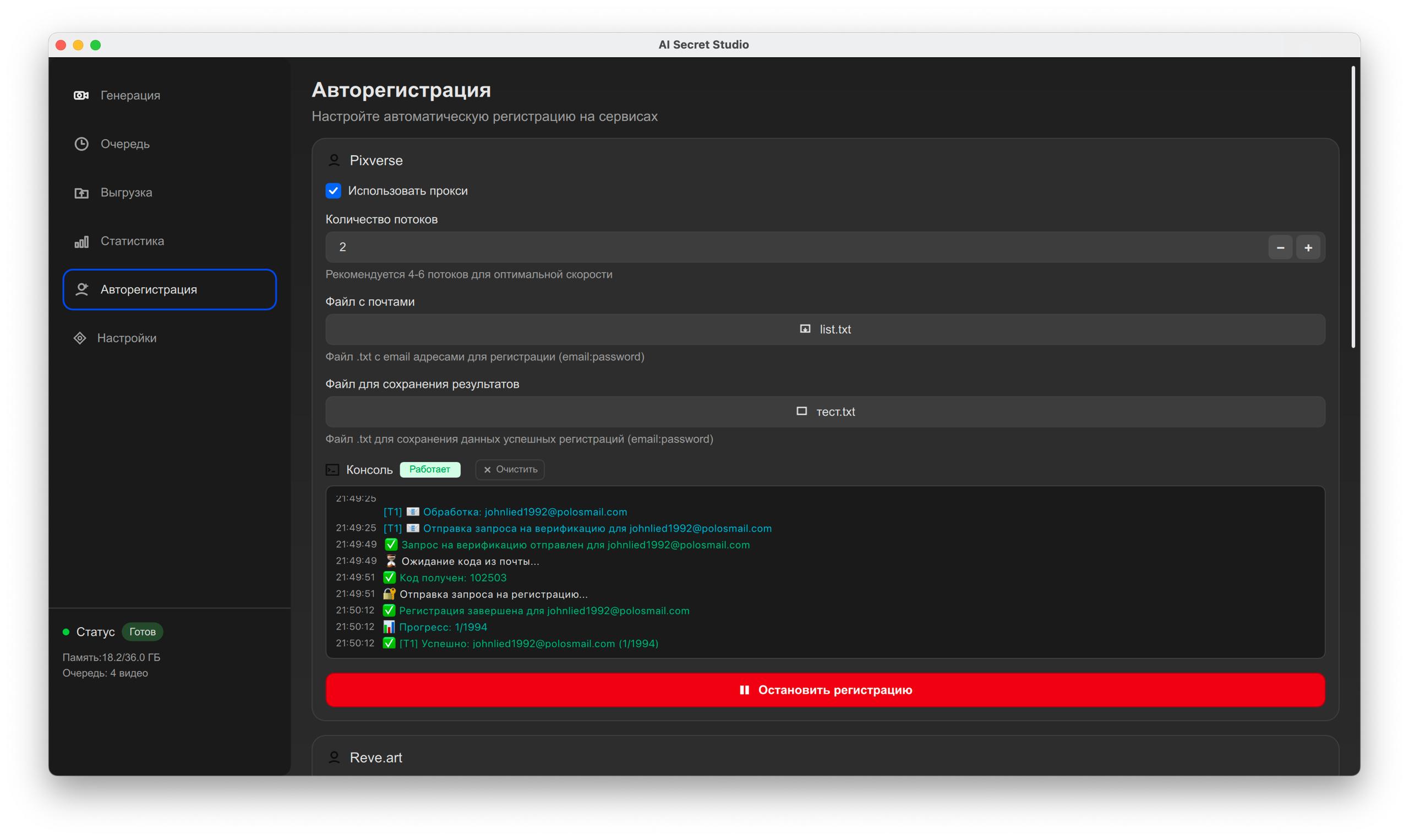Click the Генерация camera icon
Screen dimensions: 1409x840
(81, 95)
